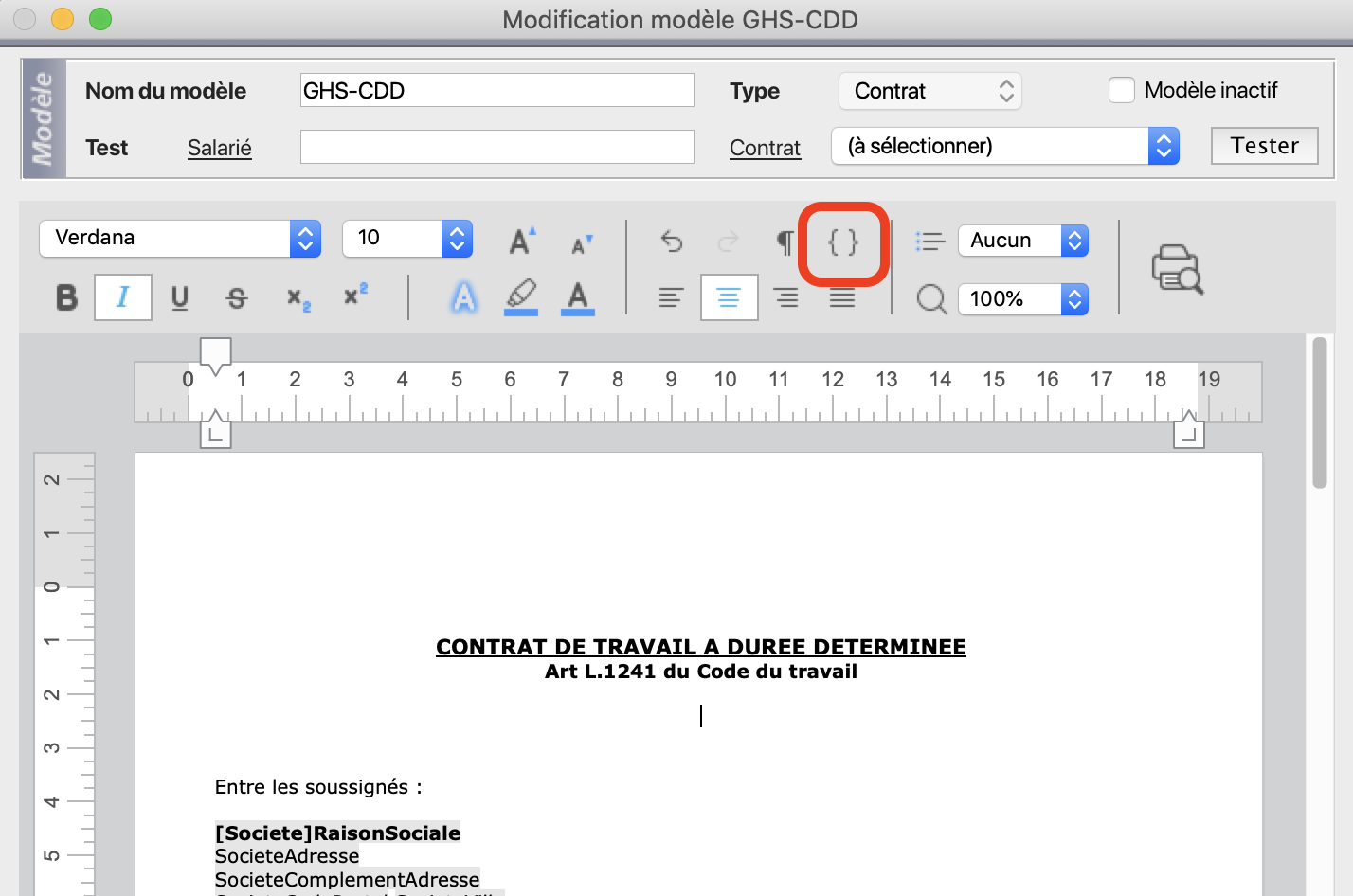Viewport: 1353px width, 896px height.
Task: Click the SocieteComplementAdresse field
Action: coord(348,880)
